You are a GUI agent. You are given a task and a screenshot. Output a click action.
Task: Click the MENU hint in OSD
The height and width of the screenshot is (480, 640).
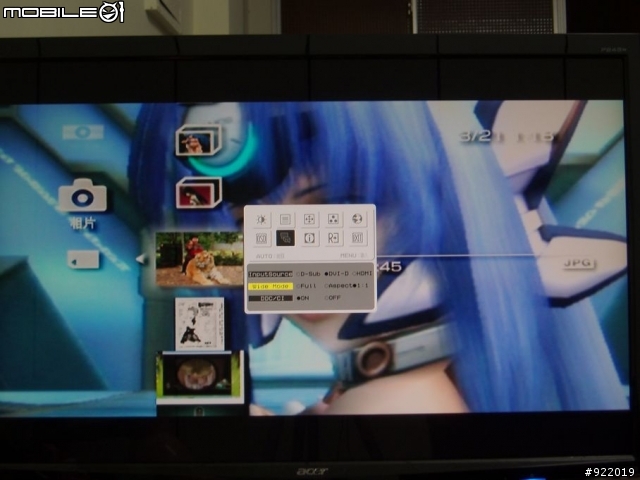[353, 256]
